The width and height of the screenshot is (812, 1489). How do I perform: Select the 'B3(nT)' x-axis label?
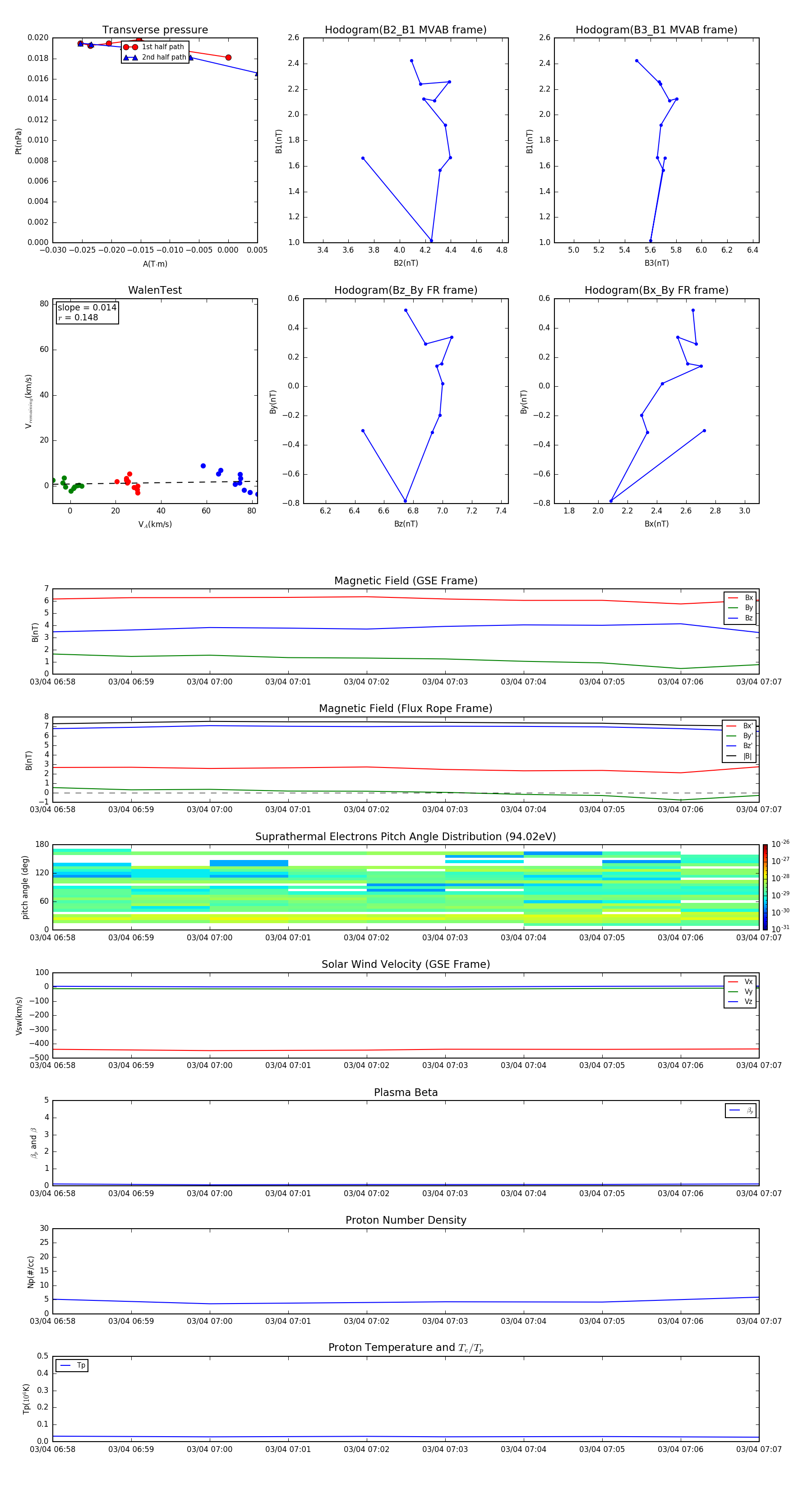(656, 264)
